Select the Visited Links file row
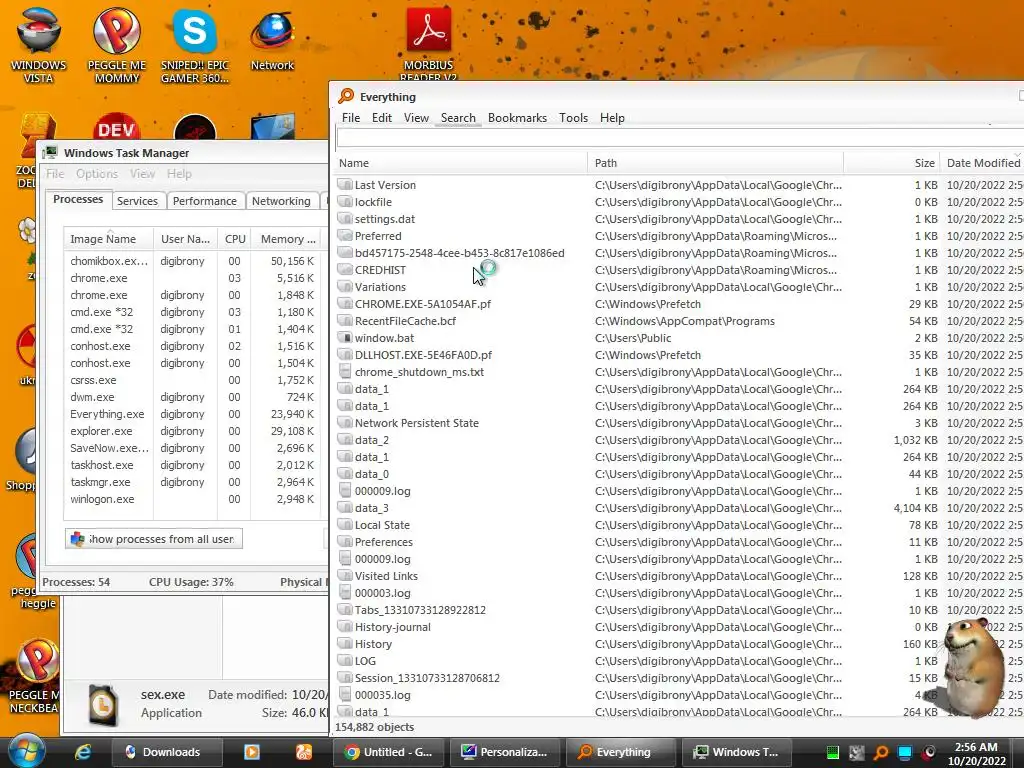1024x768 pixels. pyautogui.click(x=679, y=576)
